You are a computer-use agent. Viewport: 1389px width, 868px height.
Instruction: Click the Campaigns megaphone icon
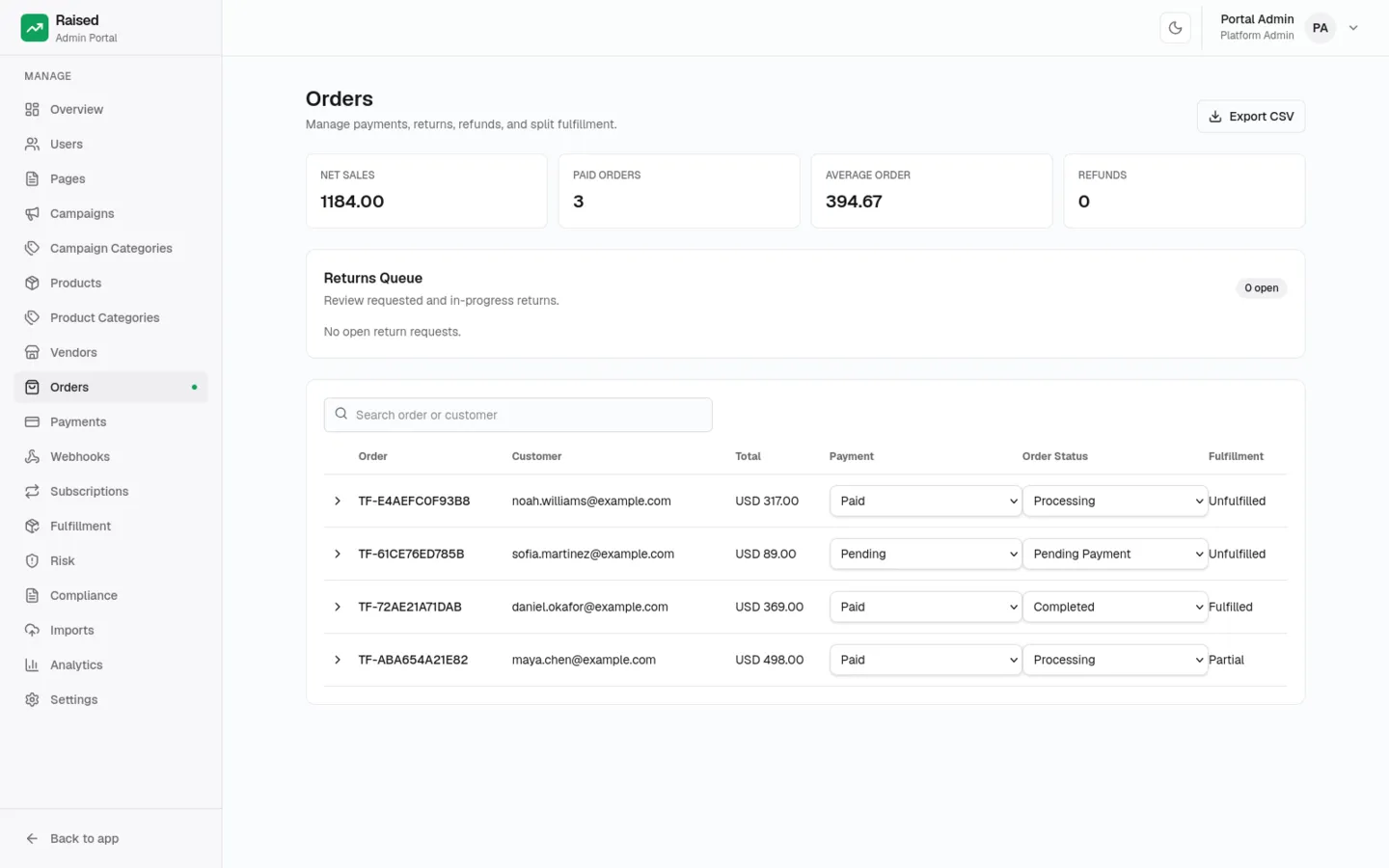pos(32,213)
